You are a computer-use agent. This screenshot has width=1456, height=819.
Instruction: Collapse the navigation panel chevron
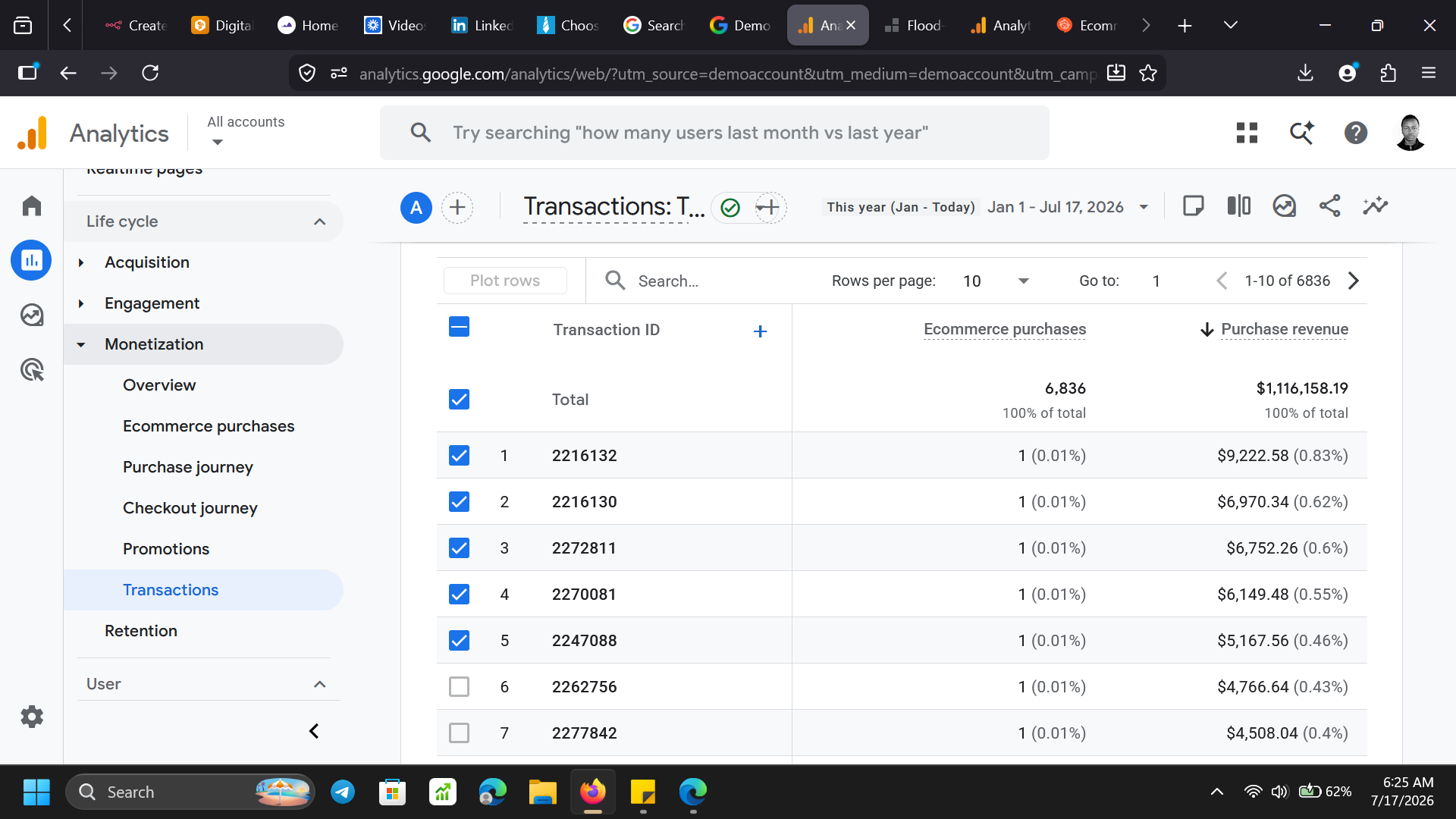click(313, 731)
